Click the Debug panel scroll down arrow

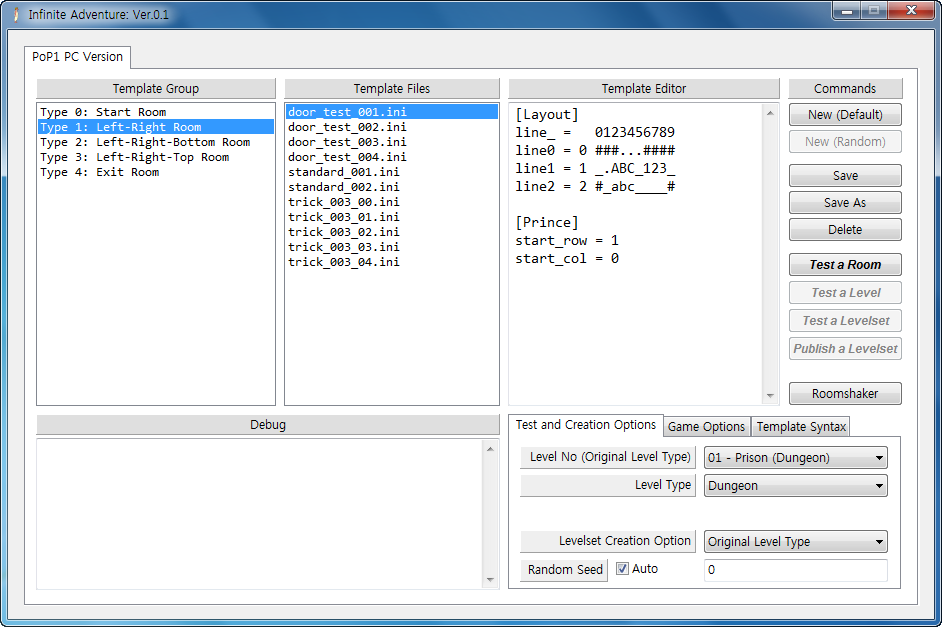coord(490,580)
